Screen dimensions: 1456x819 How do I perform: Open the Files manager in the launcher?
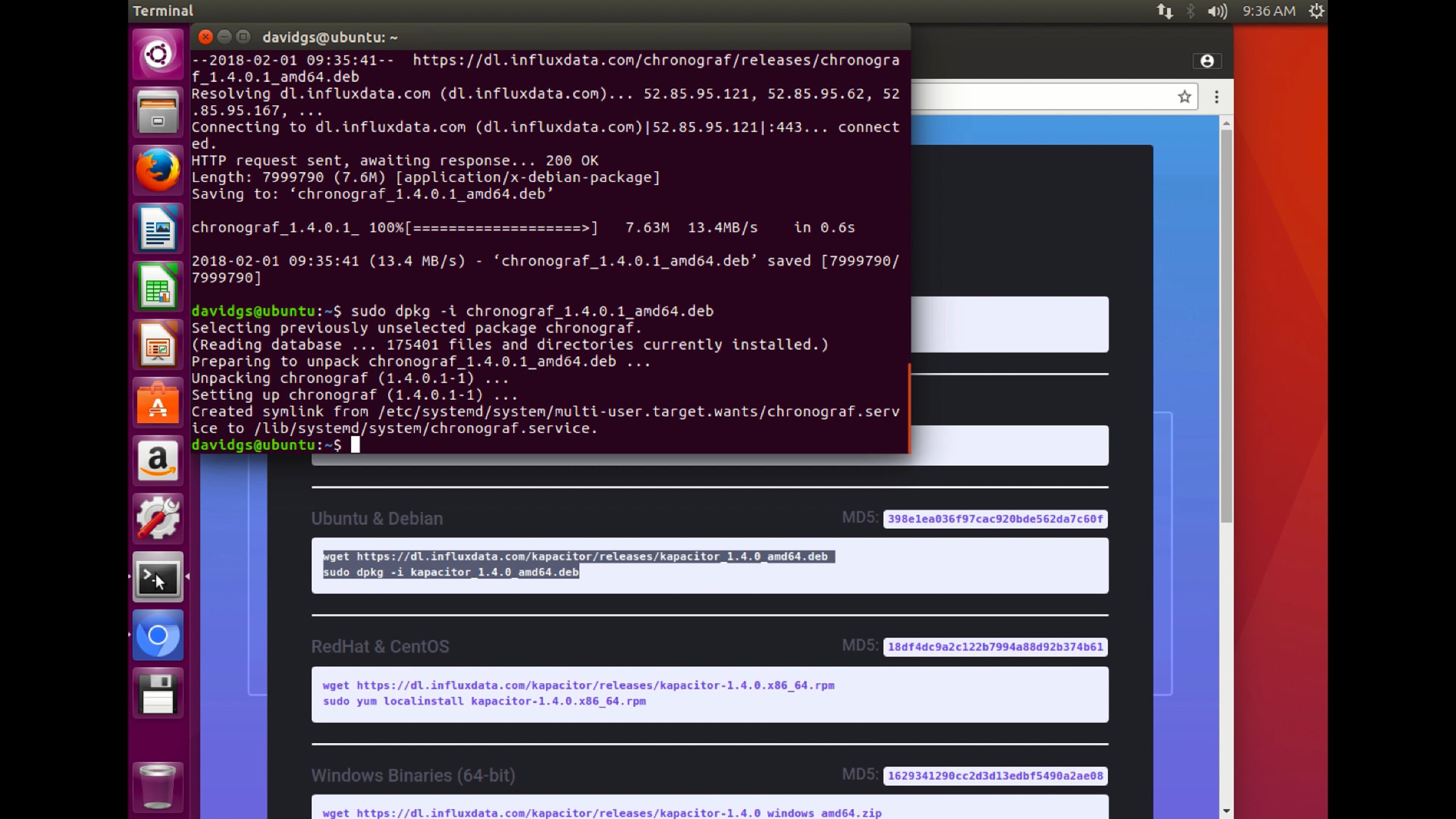[x=158, y=112]
